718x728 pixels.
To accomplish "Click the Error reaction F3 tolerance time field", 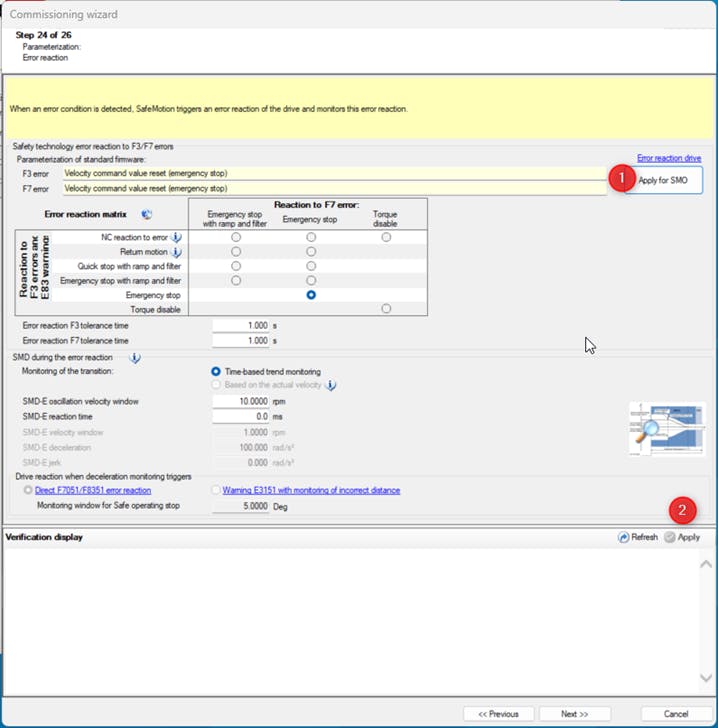I will click(x=241, y=326).
